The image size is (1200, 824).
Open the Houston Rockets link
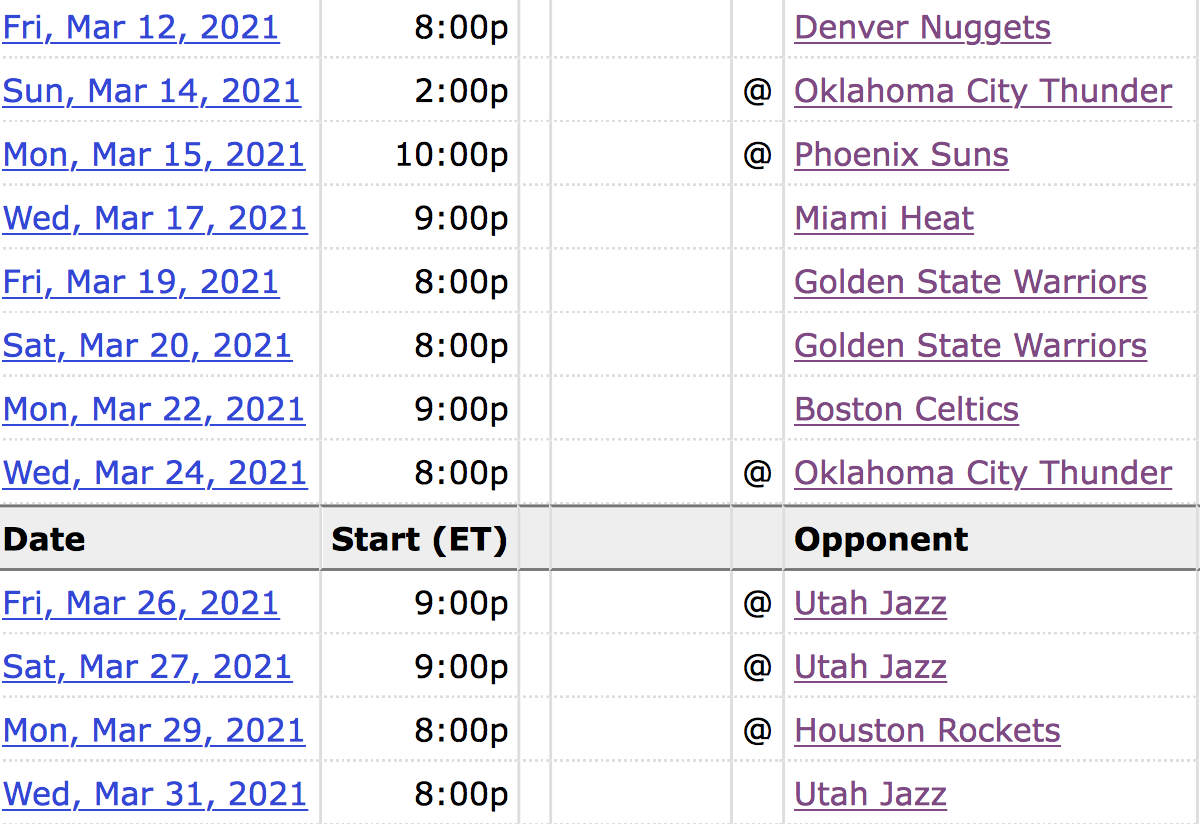click(927, 730)
